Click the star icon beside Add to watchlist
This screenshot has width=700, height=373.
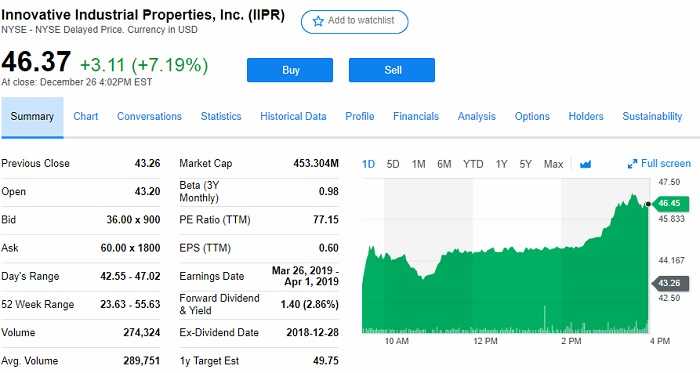318,21
